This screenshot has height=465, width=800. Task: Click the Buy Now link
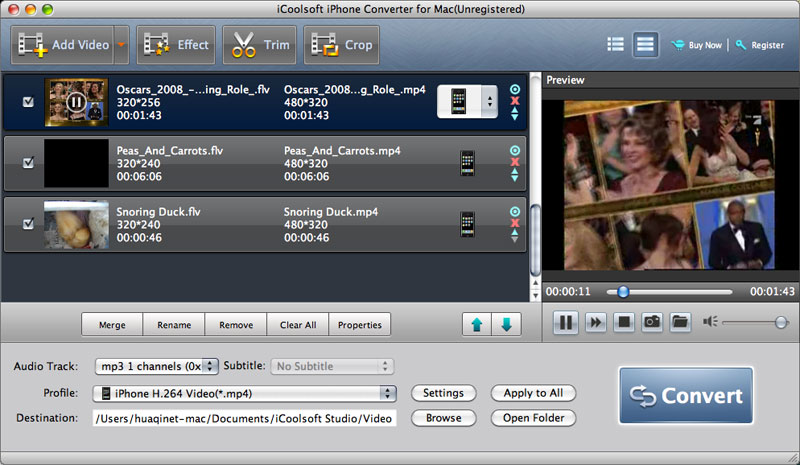coord(699,45)
